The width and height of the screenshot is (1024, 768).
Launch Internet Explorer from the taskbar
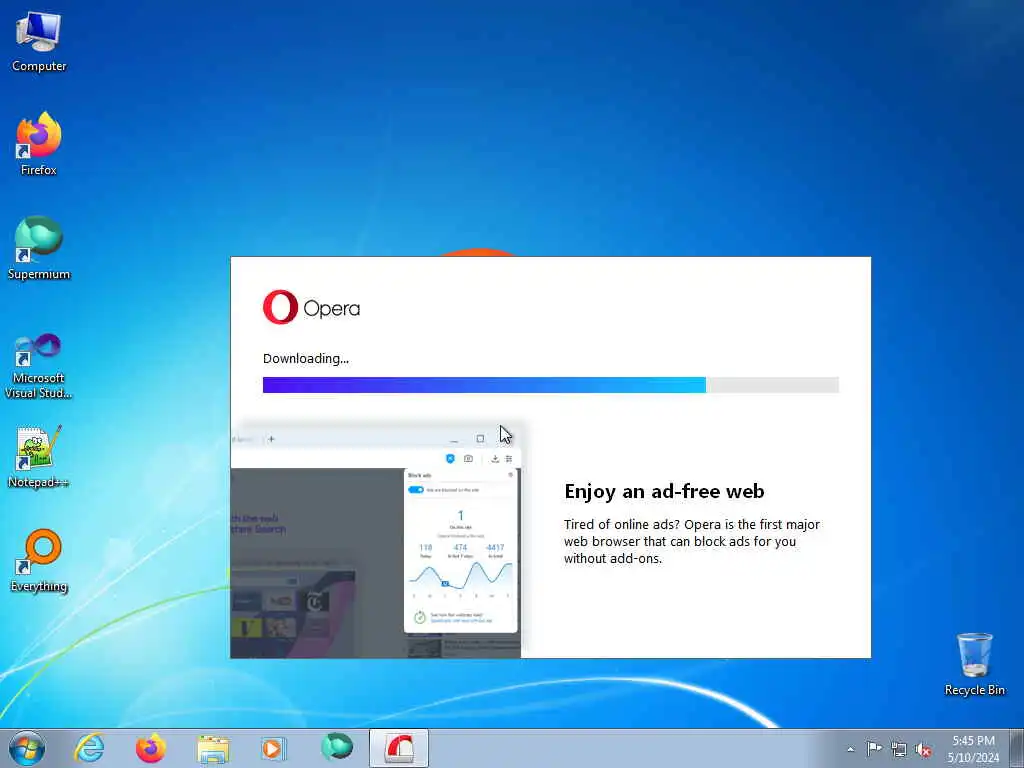pos(89,748)
